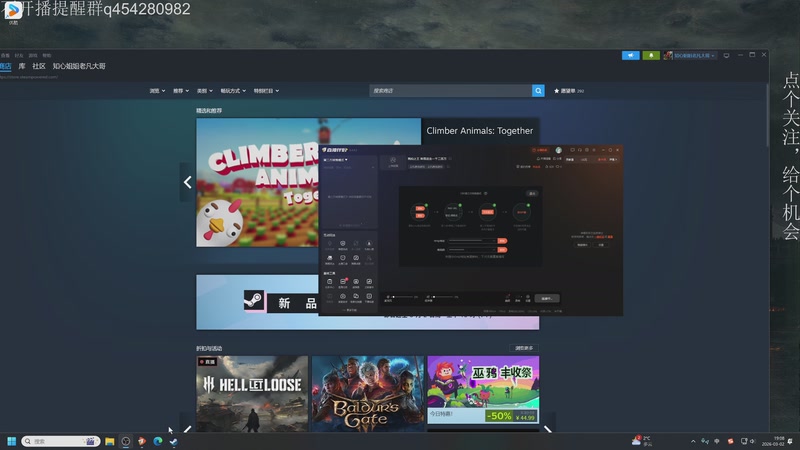Click the OBS-like round taskbar icon

click(126, 441)
